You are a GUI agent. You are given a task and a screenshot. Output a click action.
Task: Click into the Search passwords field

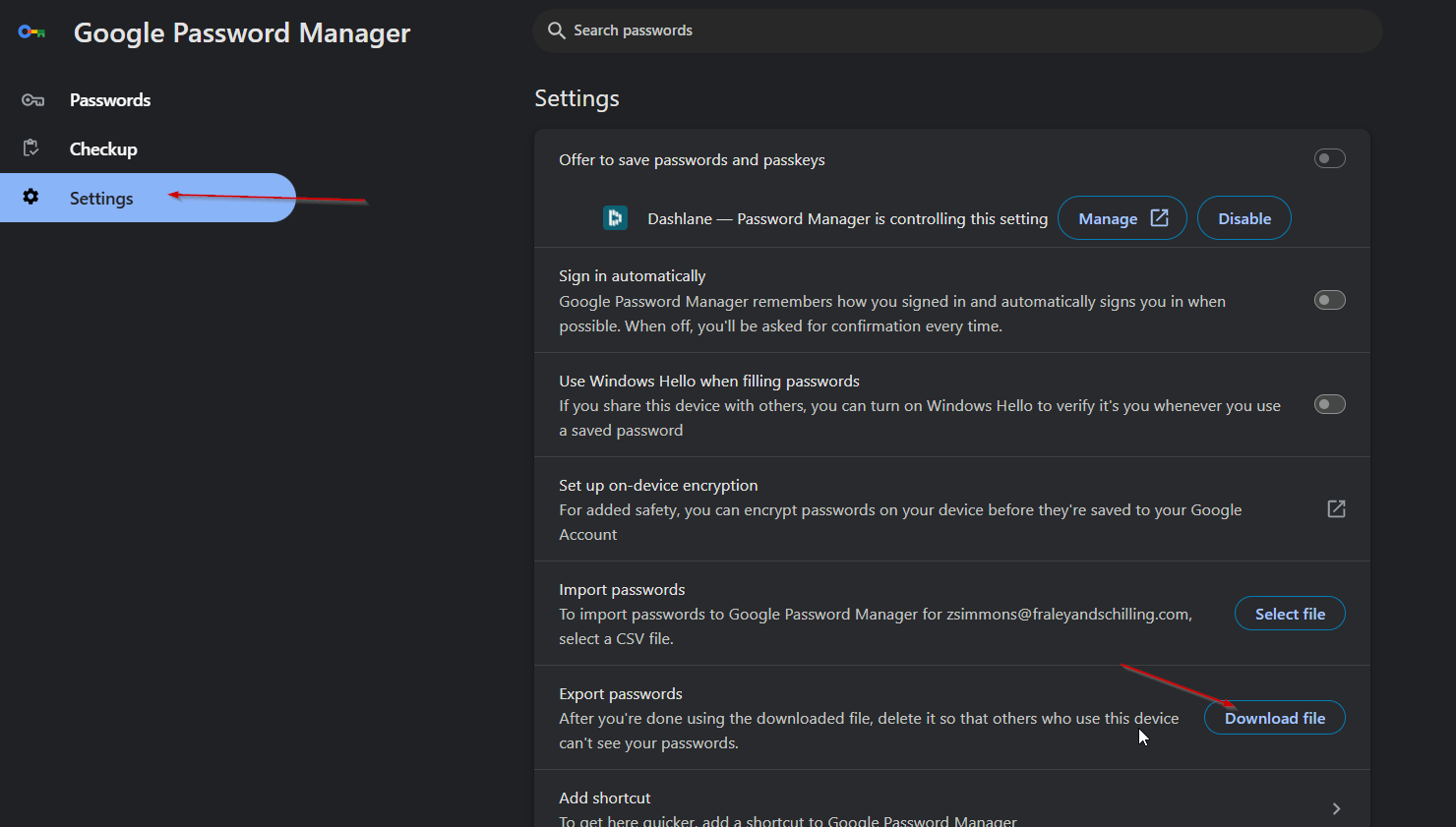[958, 30]
